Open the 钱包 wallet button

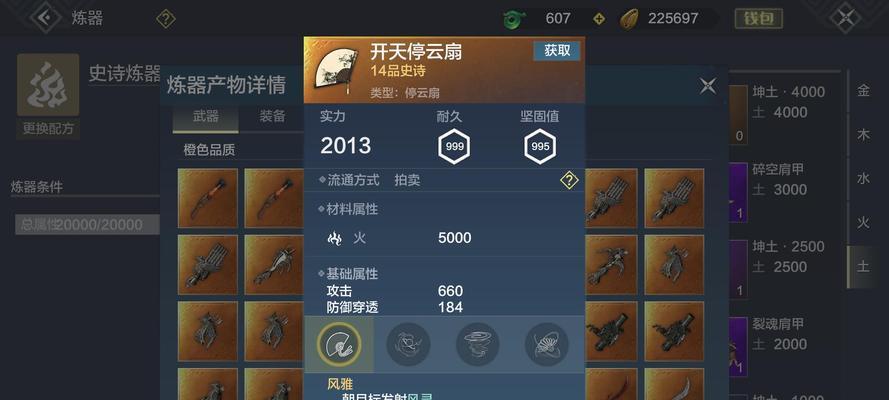[x=759, y=18]
